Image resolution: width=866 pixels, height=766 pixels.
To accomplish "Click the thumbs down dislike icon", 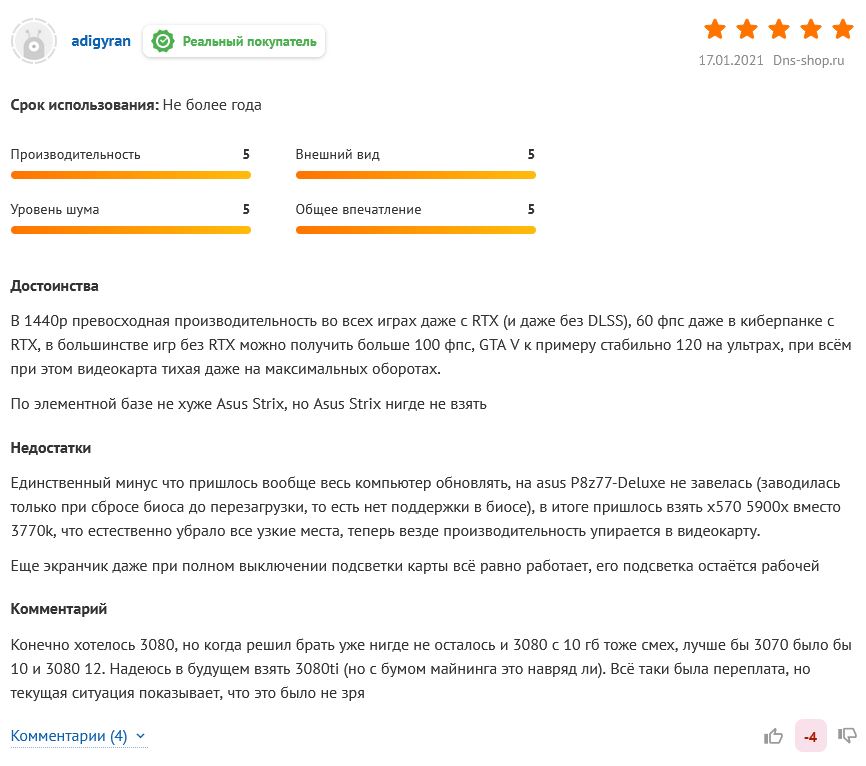I will click(x=846, y=736).
